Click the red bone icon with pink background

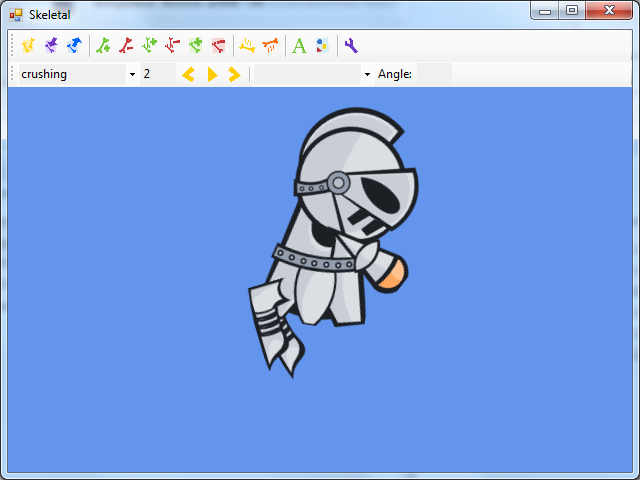[218, 45]
